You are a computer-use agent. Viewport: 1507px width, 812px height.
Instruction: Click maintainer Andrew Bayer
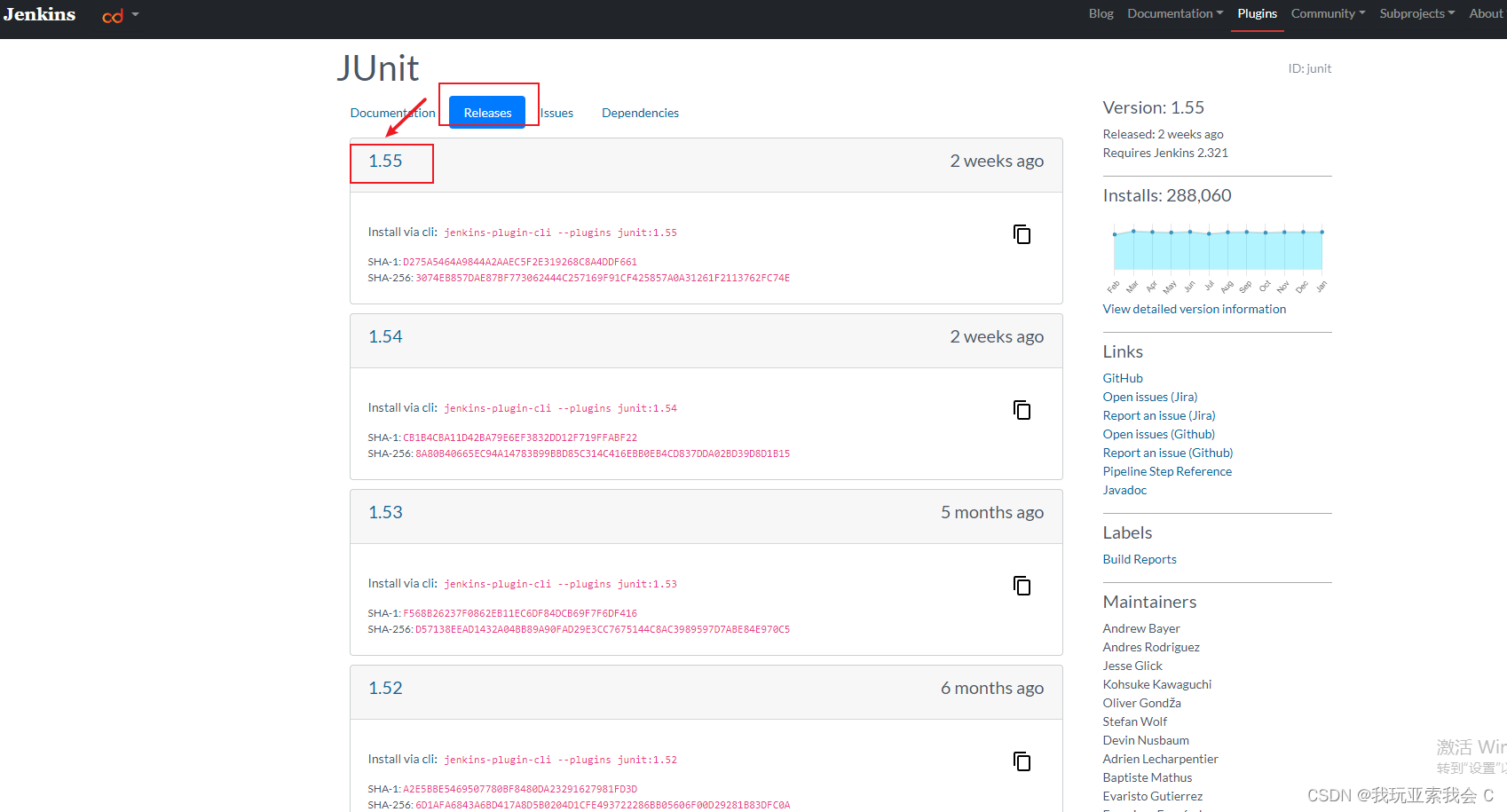click(1141, 628)
